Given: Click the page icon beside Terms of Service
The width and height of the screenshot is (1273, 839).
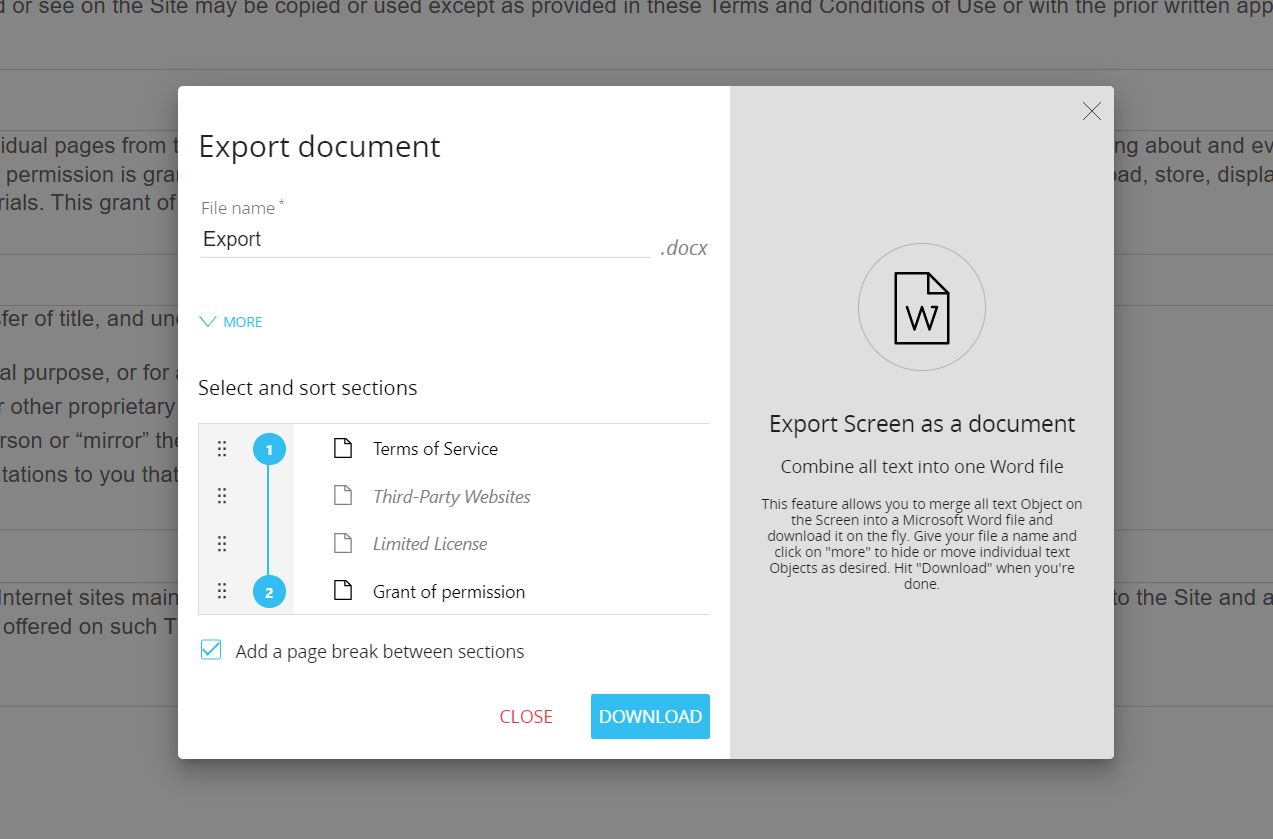Looking at the screenshot, I should click(x=343, y=448).
